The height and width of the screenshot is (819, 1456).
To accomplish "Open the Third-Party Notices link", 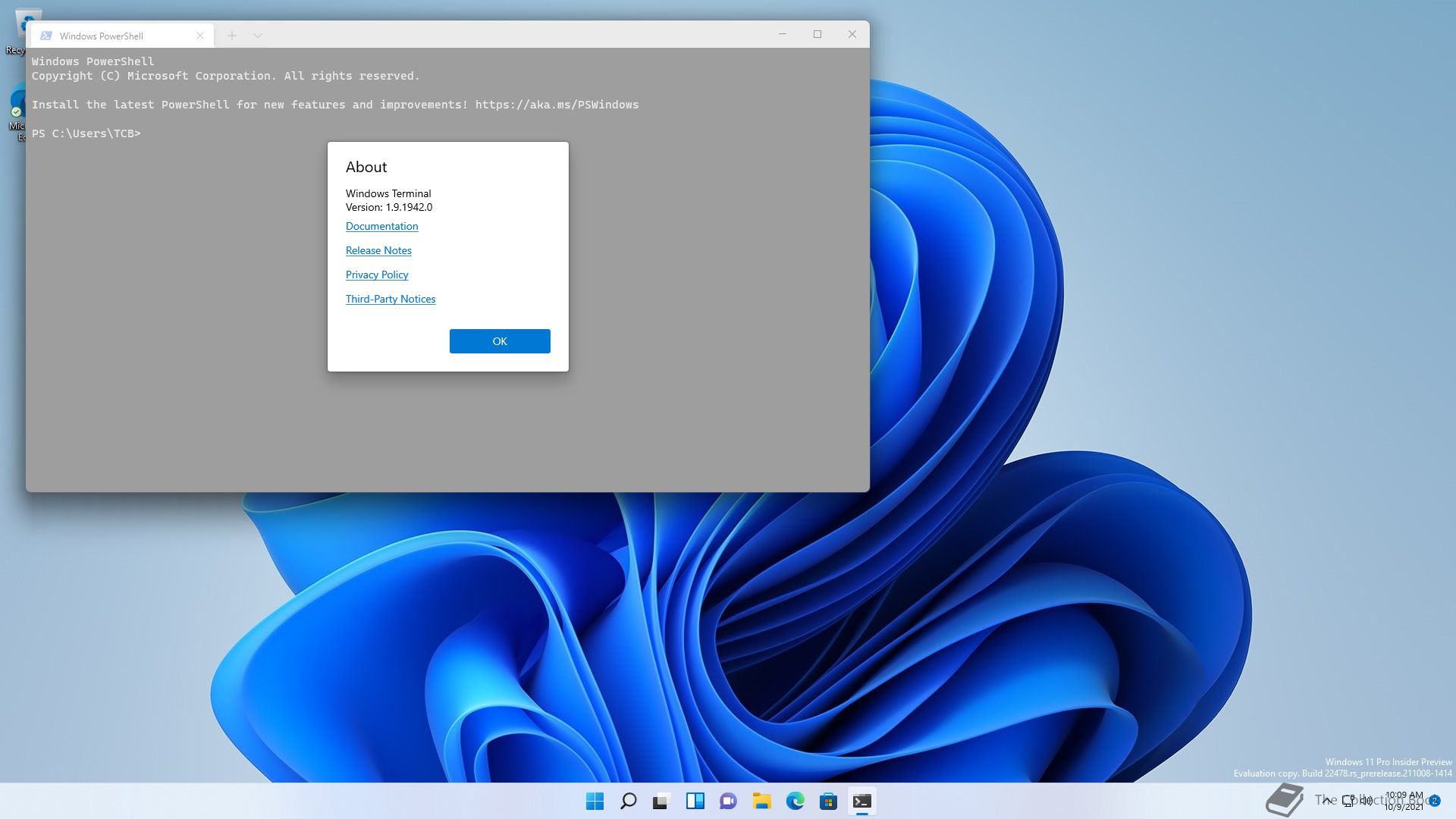I will point(391,299).
